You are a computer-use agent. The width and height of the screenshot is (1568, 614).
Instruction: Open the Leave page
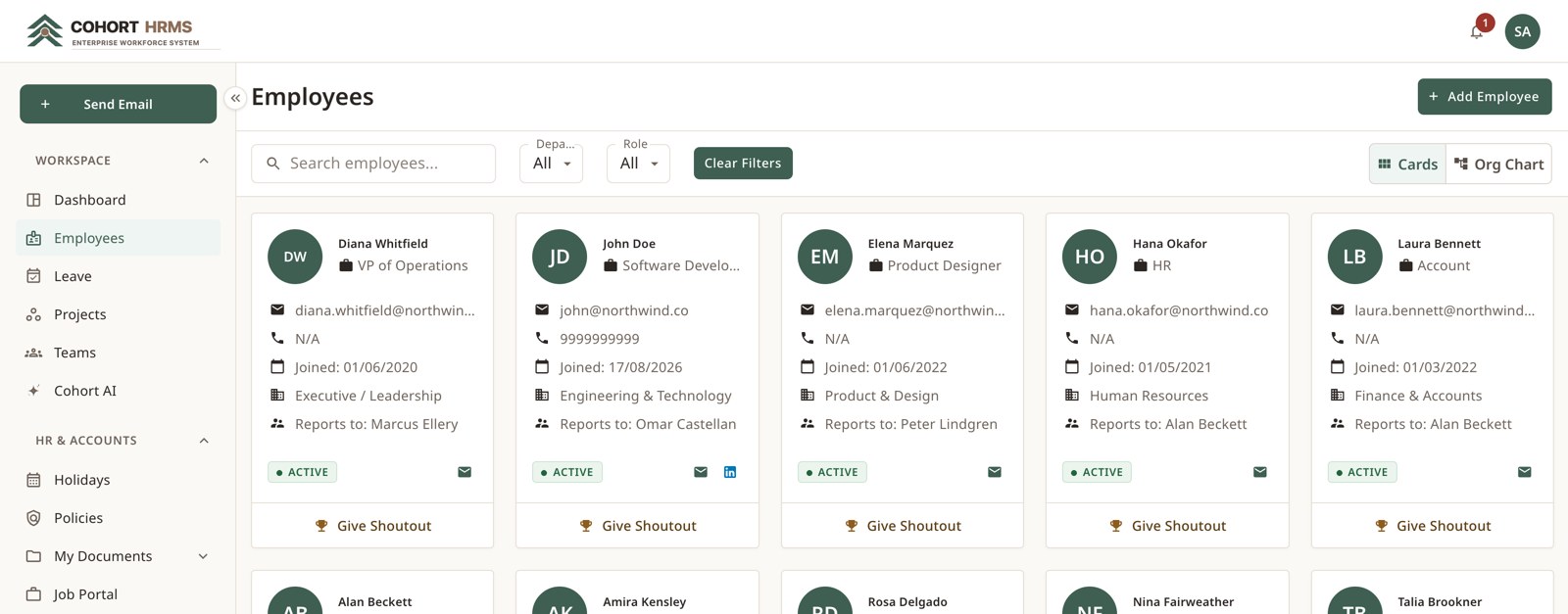[118, 276]
